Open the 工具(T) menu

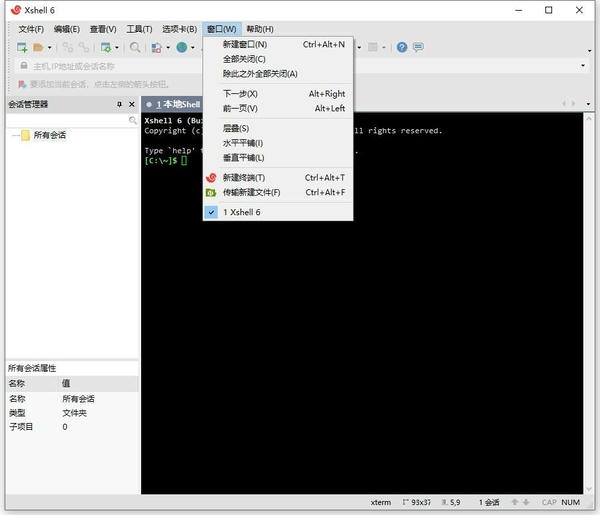(x=139, y=29)
